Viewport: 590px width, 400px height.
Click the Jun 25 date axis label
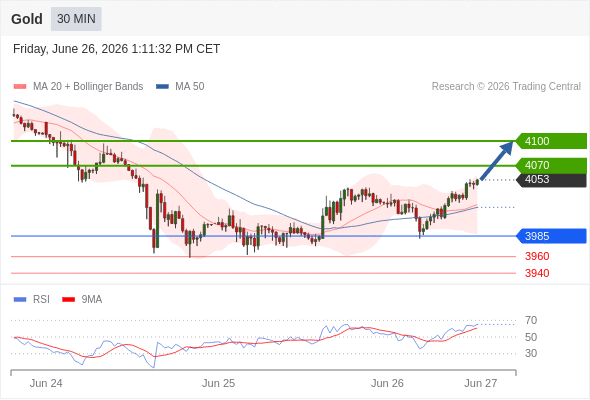[x=218, y=383]
